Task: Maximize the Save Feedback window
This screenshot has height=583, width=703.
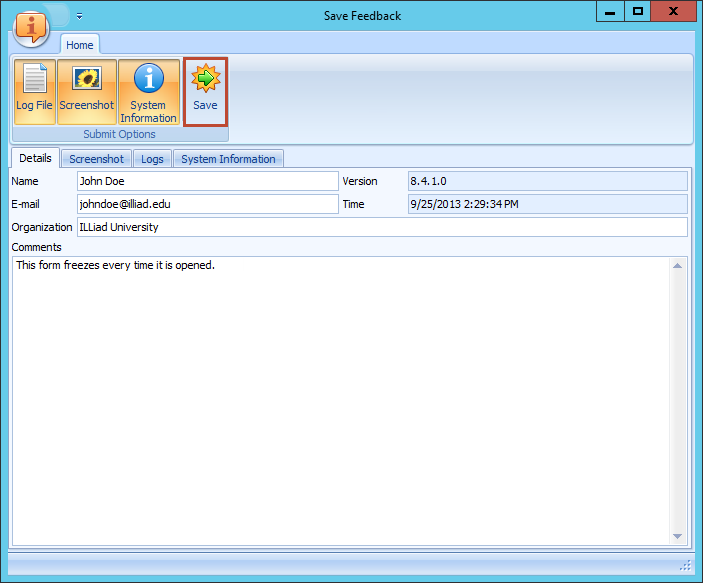Action: pyautogui.click(x=637, y=11)
